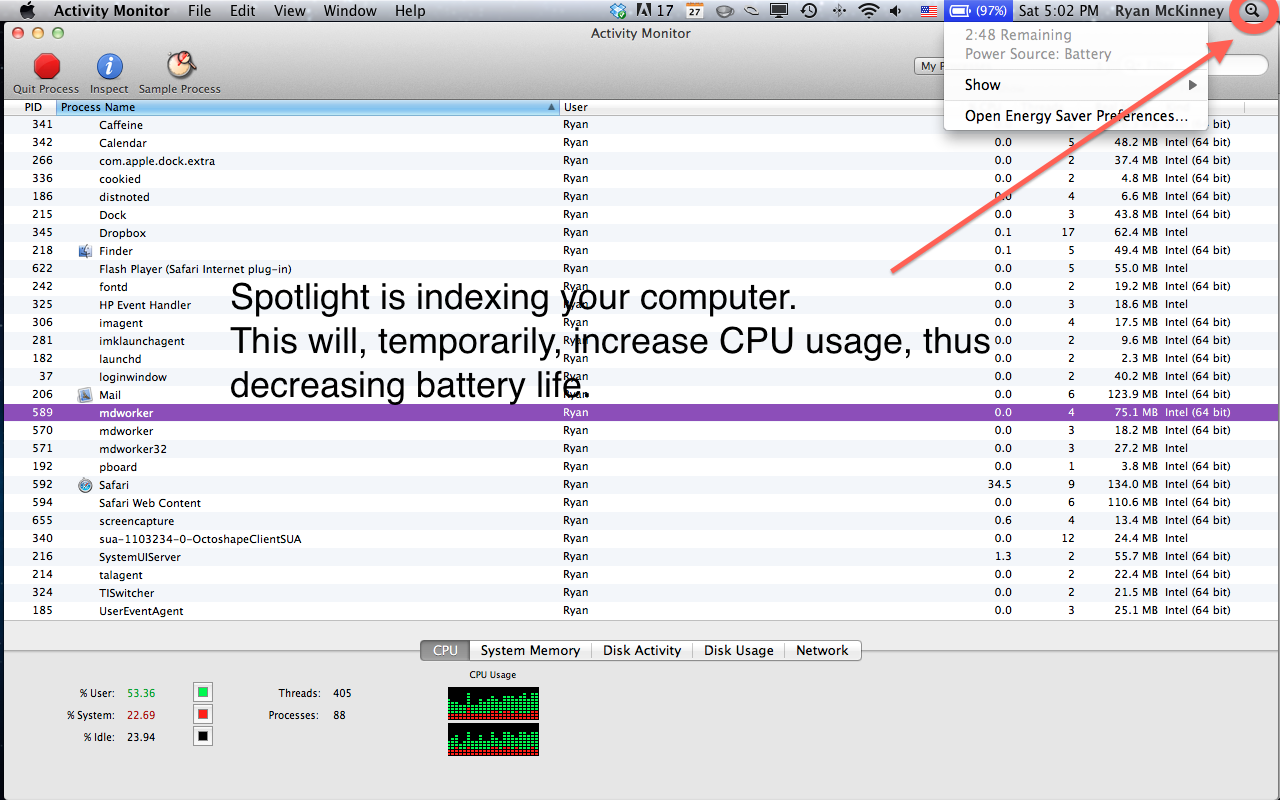Choose Open Energy Saver Preferences
Image resolution: width=1280 pixels, height=800 pixels.
[1076, 116]
